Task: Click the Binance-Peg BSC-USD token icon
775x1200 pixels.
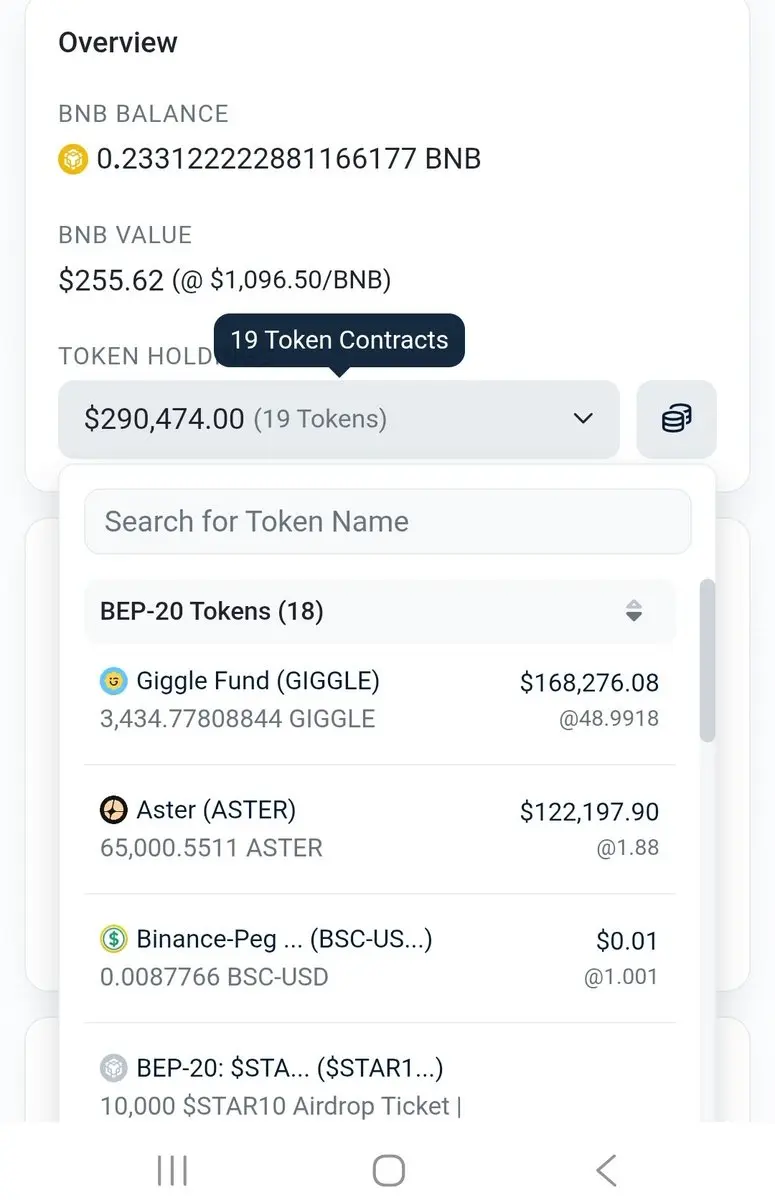Action: coord(114,939)
